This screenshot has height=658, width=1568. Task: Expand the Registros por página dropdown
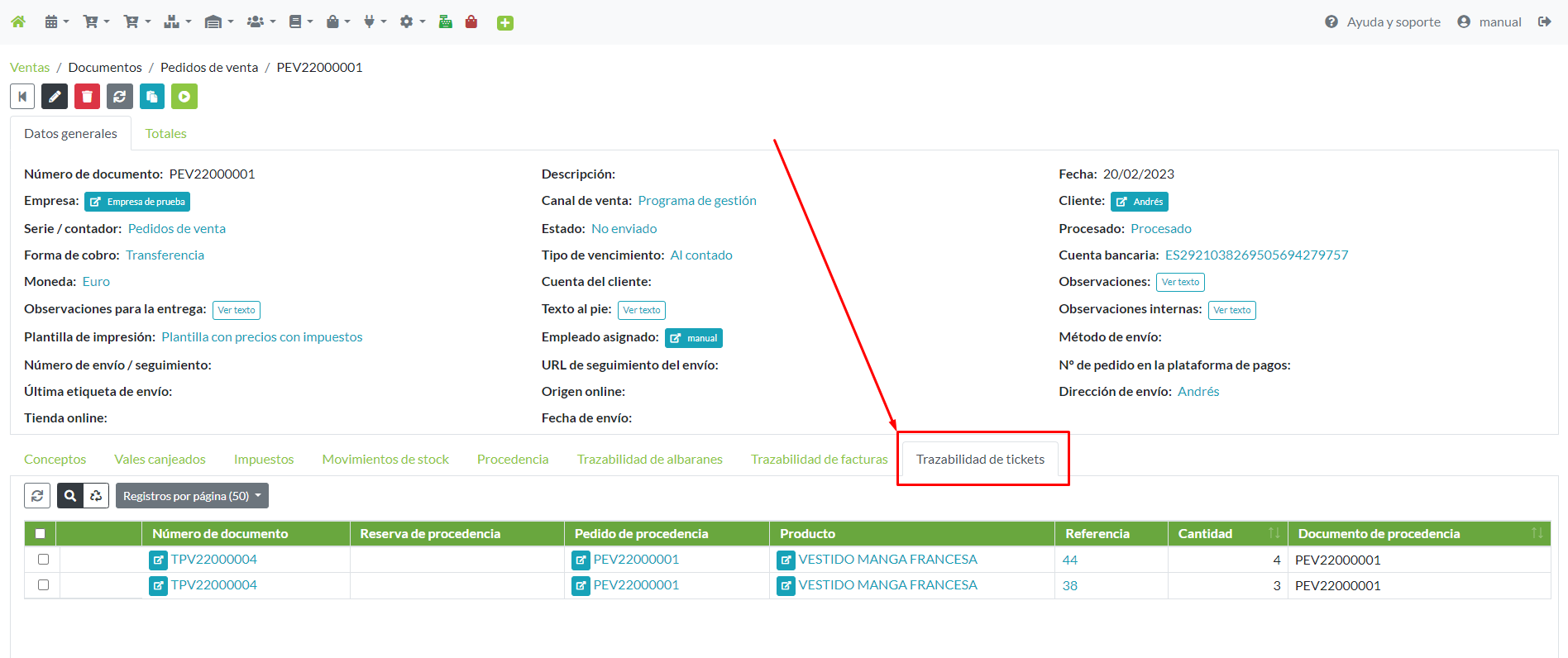pyautogui.click(x=192, y=496)
